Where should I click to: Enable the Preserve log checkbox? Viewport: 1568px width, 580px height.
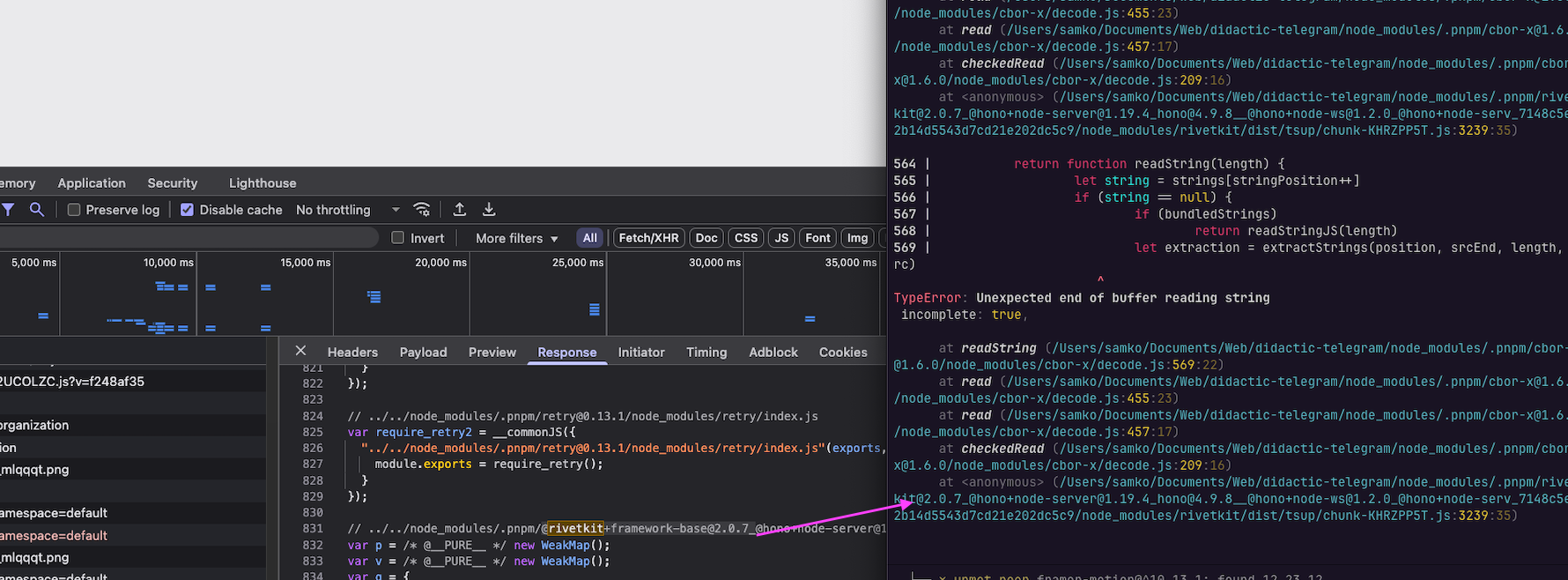pyautogui.click(x=74, y=210)
